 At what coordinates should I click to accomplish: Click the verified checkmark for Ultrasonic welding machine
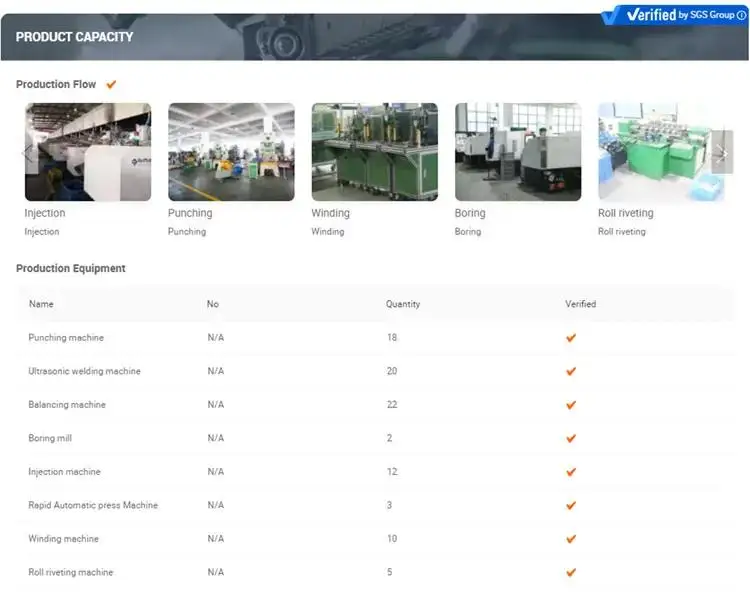(x=571, y=371)
